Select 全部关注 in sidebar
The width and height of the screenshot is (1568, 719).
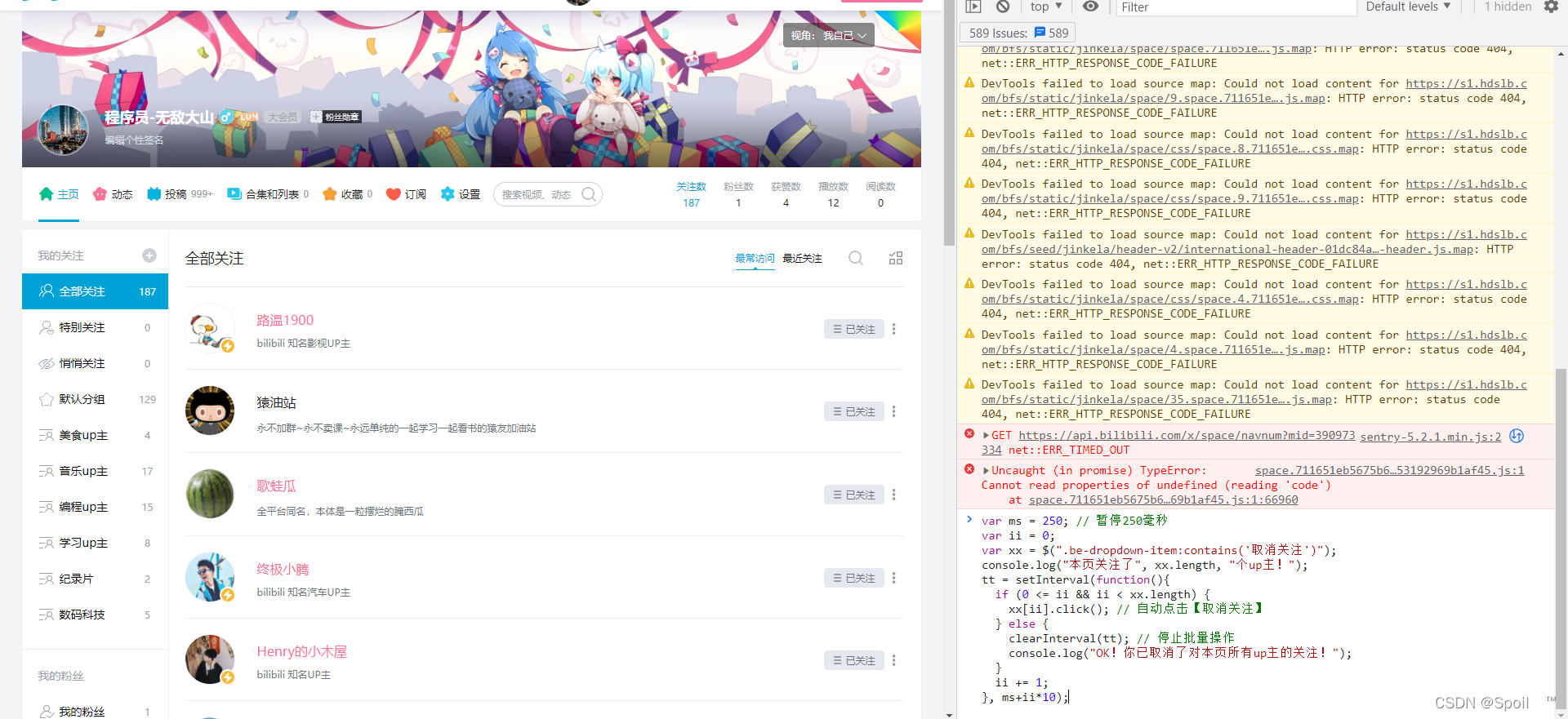point(95,291)
